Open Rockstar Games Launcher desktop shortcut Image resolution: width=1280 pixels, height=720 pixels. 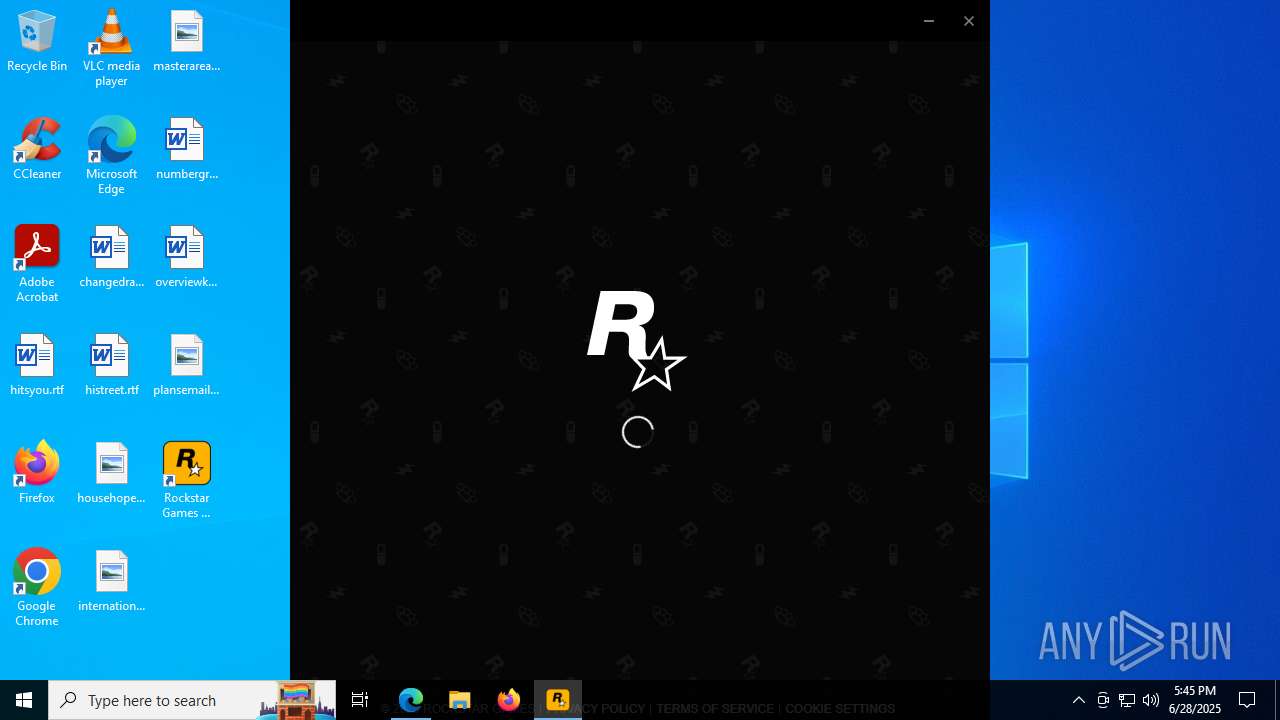186,480
